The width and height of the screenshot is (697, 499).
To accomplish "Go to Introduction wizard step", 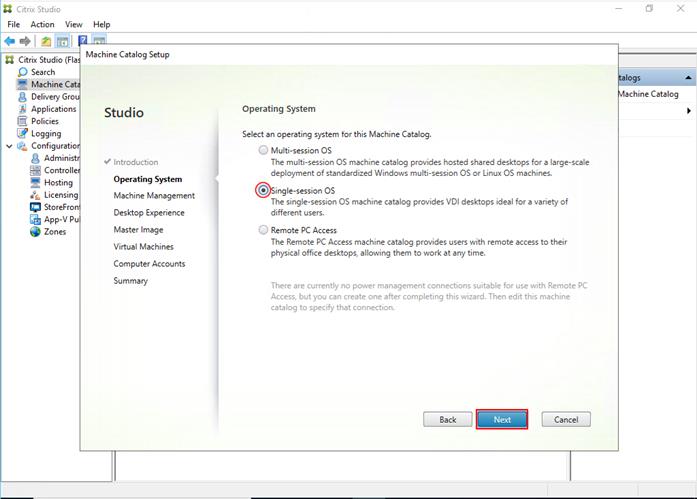I will point(136,162).
